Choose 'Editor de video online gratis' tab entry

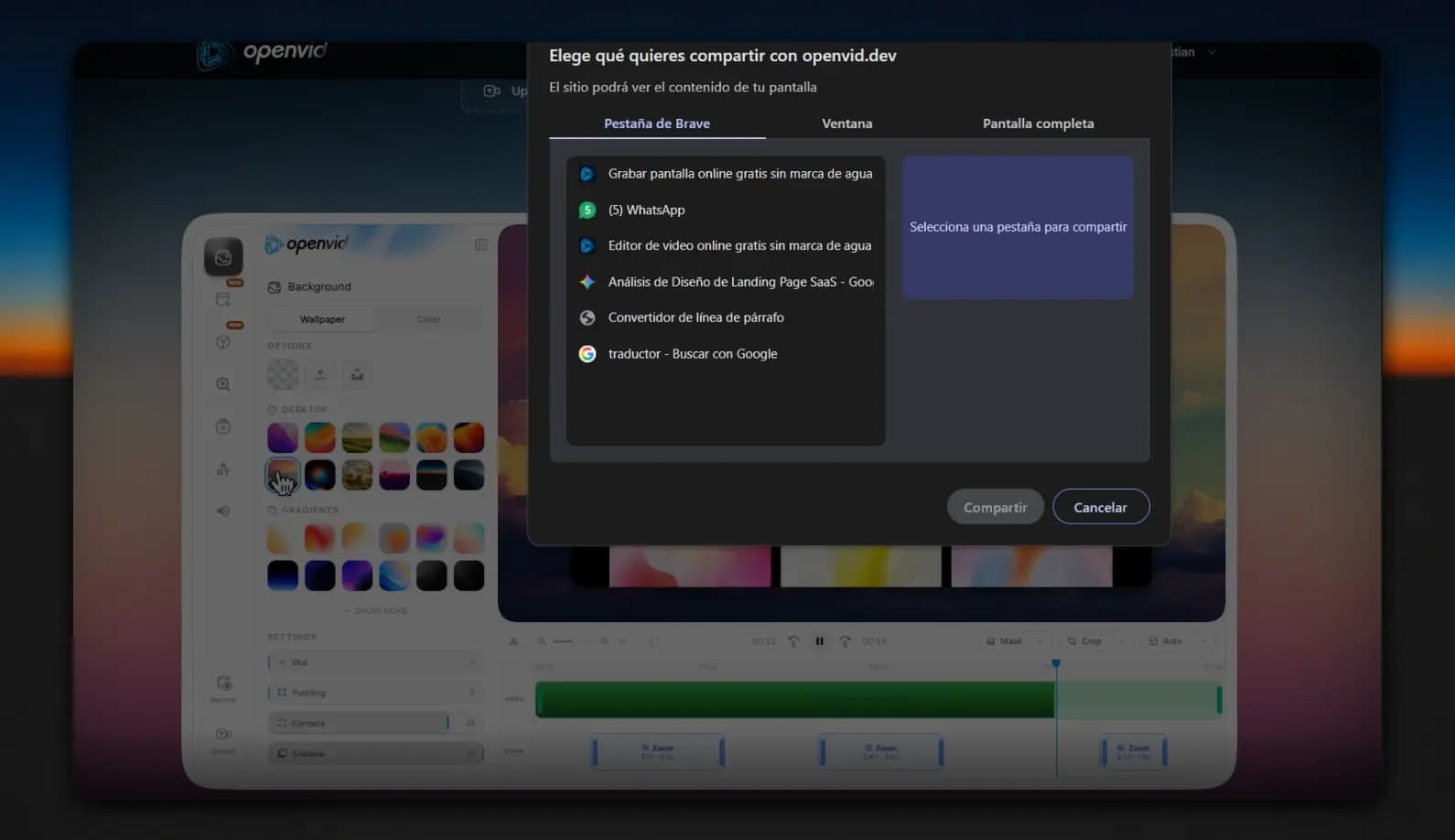(726, 246)
